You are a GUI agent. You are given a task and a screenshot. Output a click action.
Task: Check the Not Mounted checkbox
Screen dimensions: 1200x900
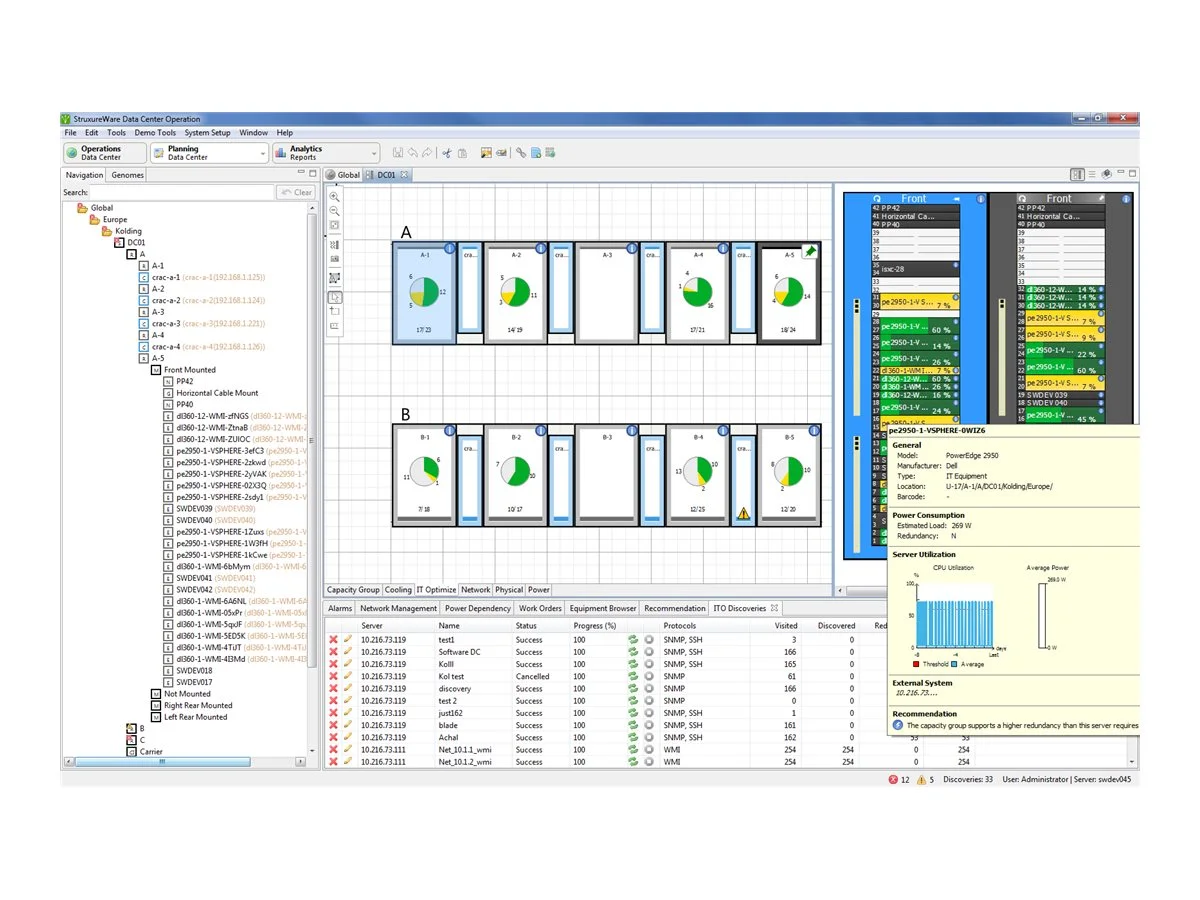[157, 693]
